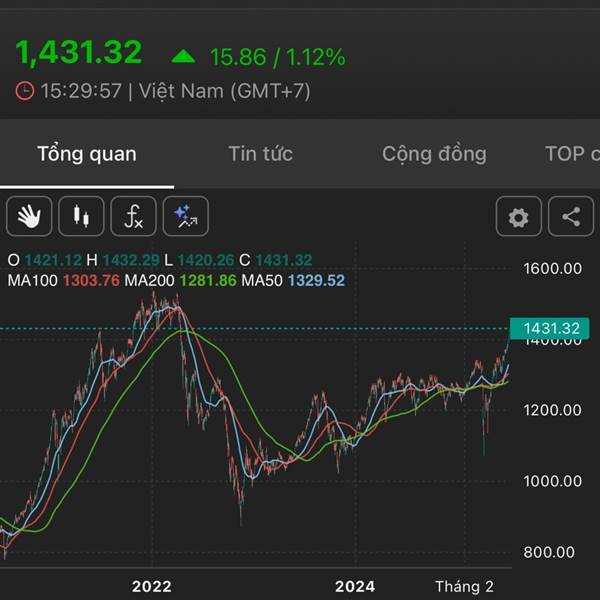Select the hand pan tool icon
The image size is (600, 600).
point(29,216)
